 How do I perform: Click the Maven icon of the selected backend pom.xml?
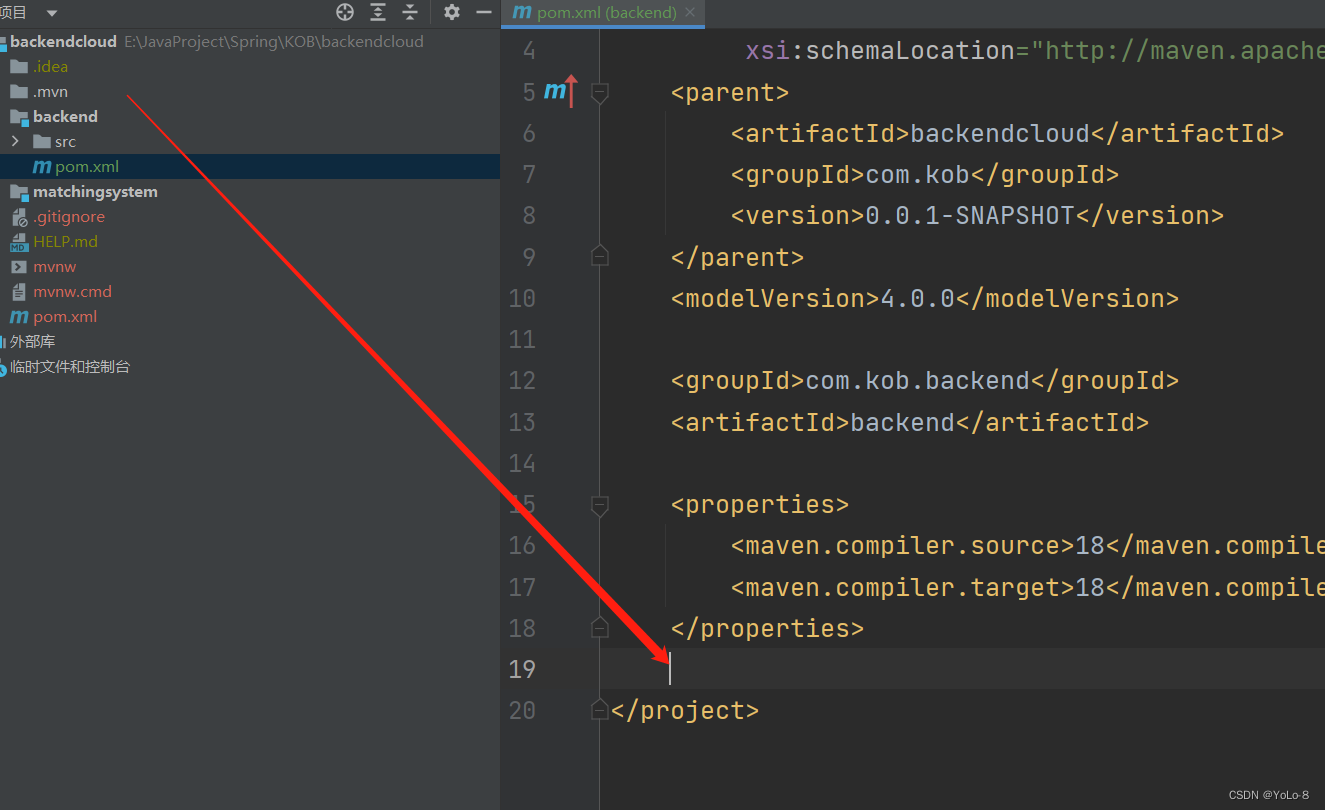[x=41, y=167]
